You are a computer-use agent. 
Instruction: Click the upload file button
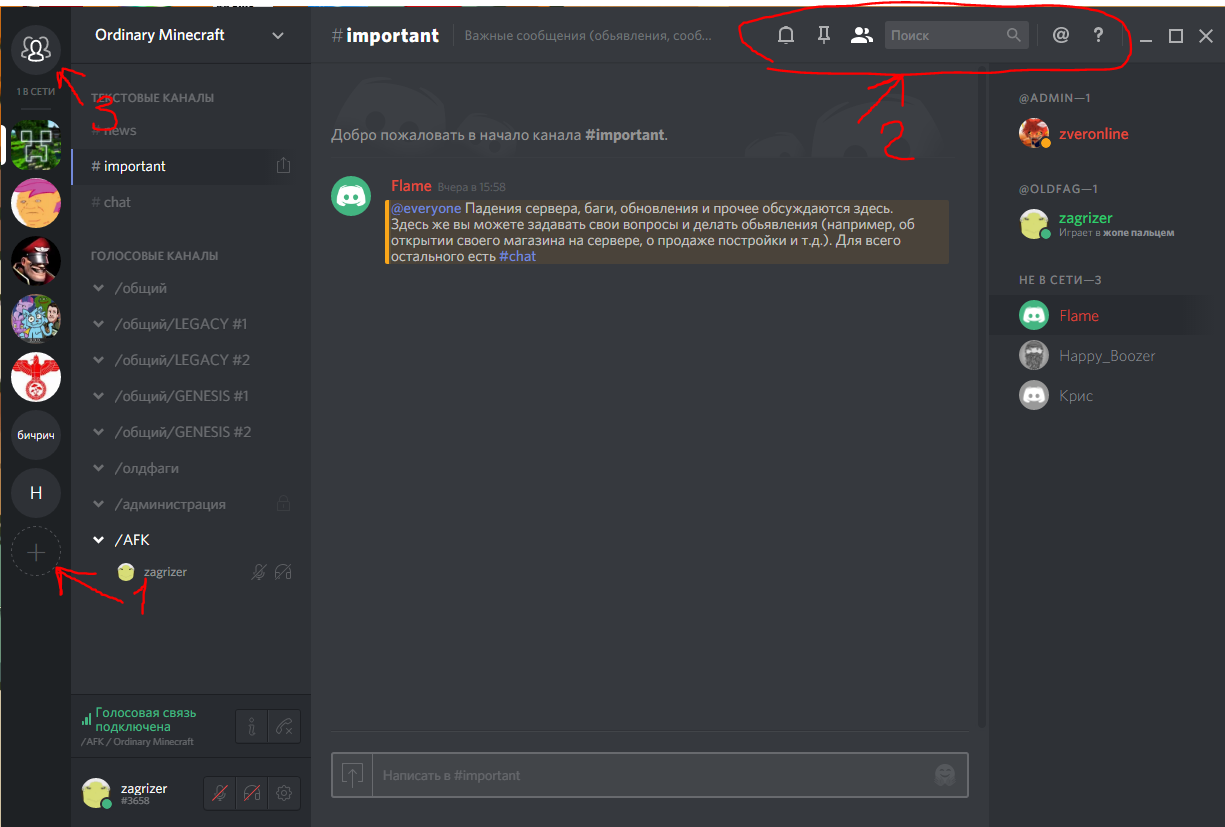(352, 775)
